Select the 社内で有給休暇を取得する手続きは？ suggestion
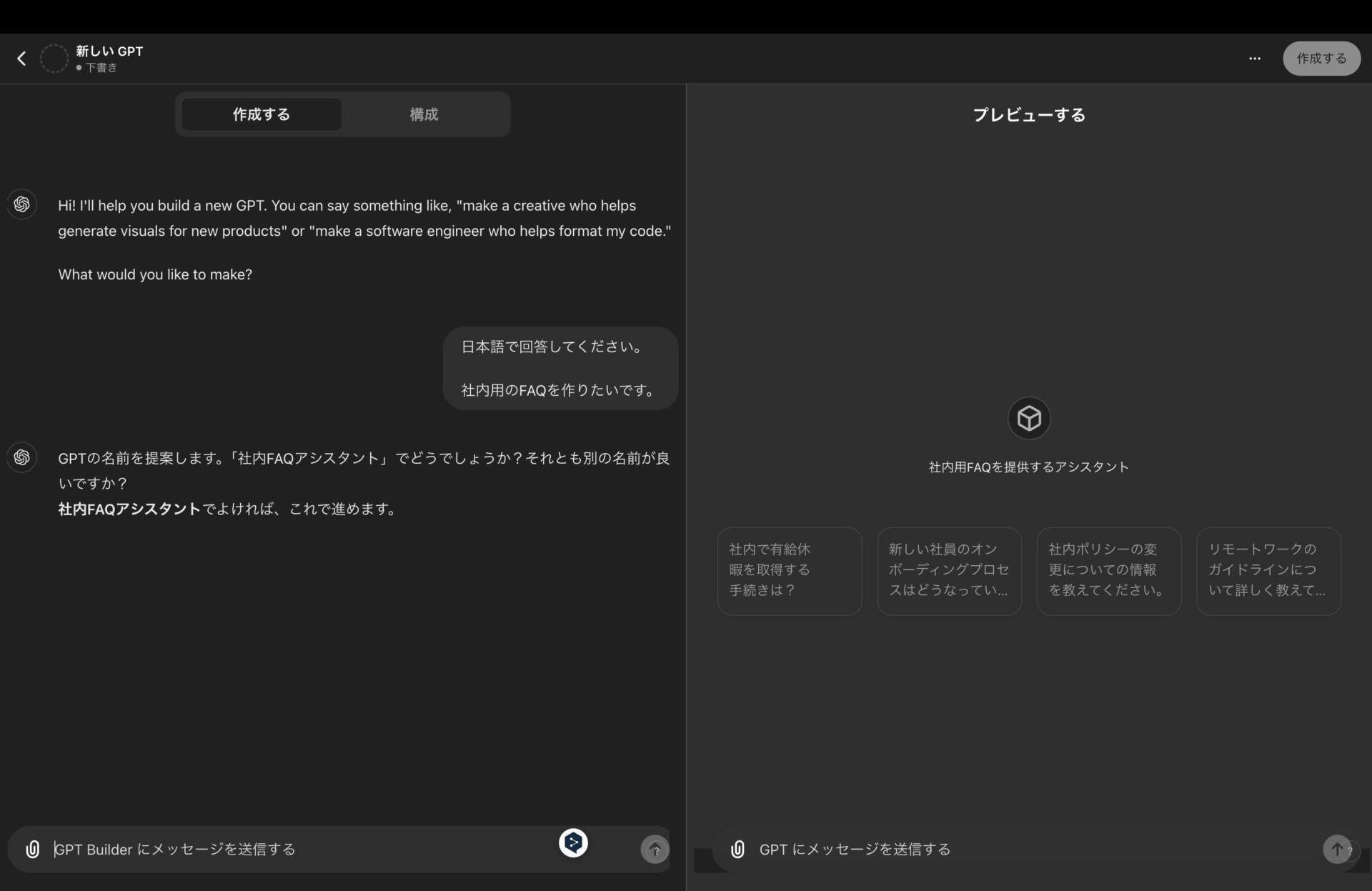The image size is (1372, 891). coord(790,571)
